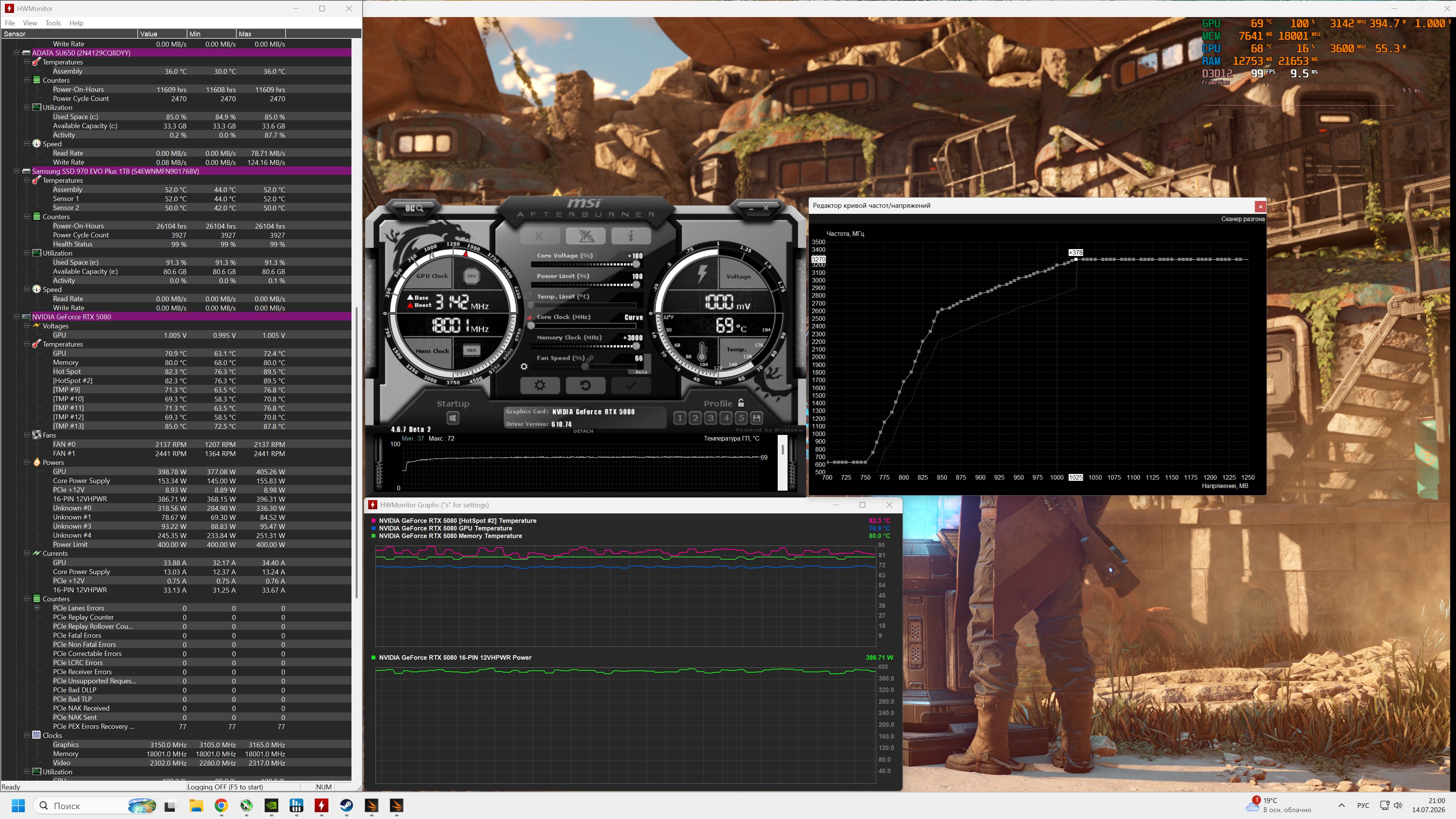Click the GPU chip icon in the clock gauge

[471, 276]
